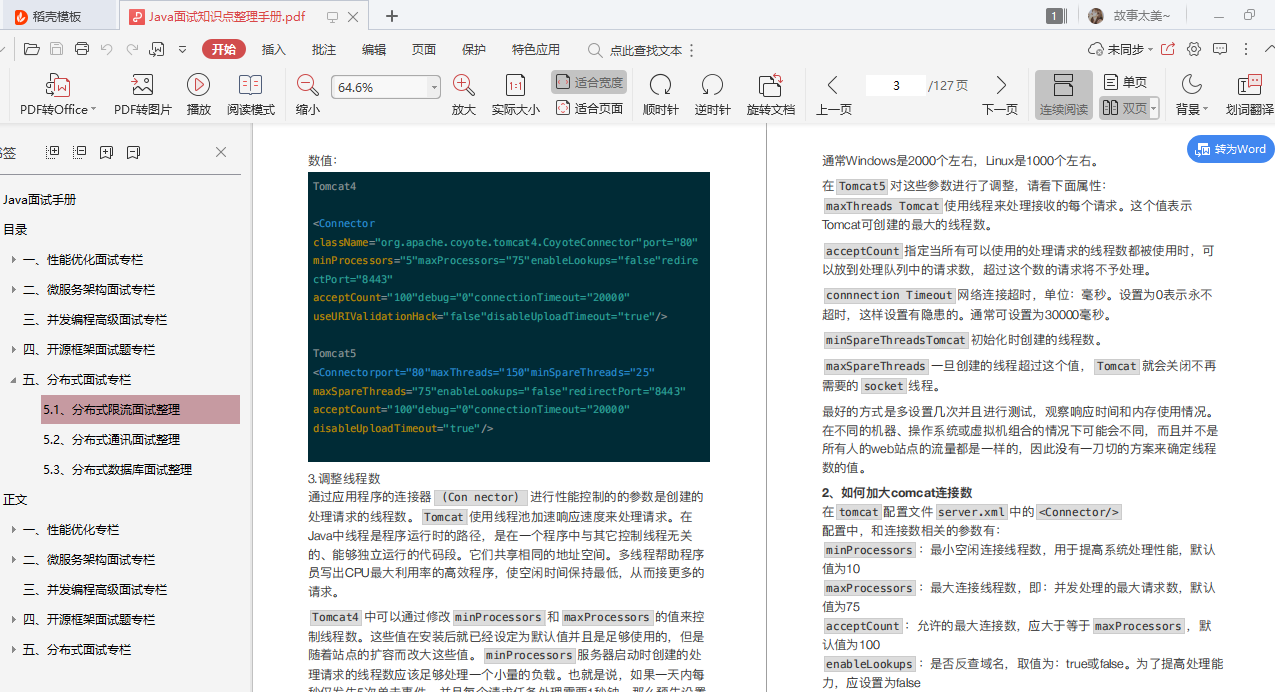
Task: Select the 批注 ribbon tab
Action: pos(324,50)
